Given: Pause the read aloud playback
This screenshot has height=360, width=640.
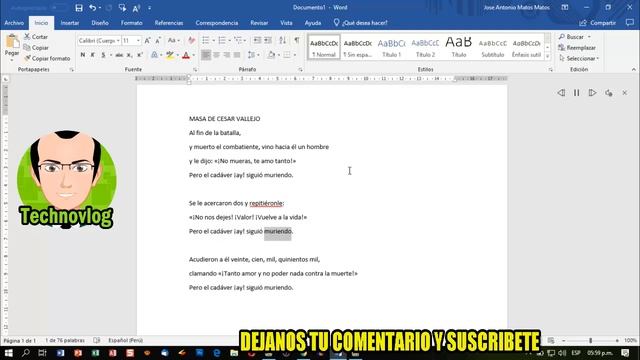Looking at the screenshot, I should (x=576, y=93).
